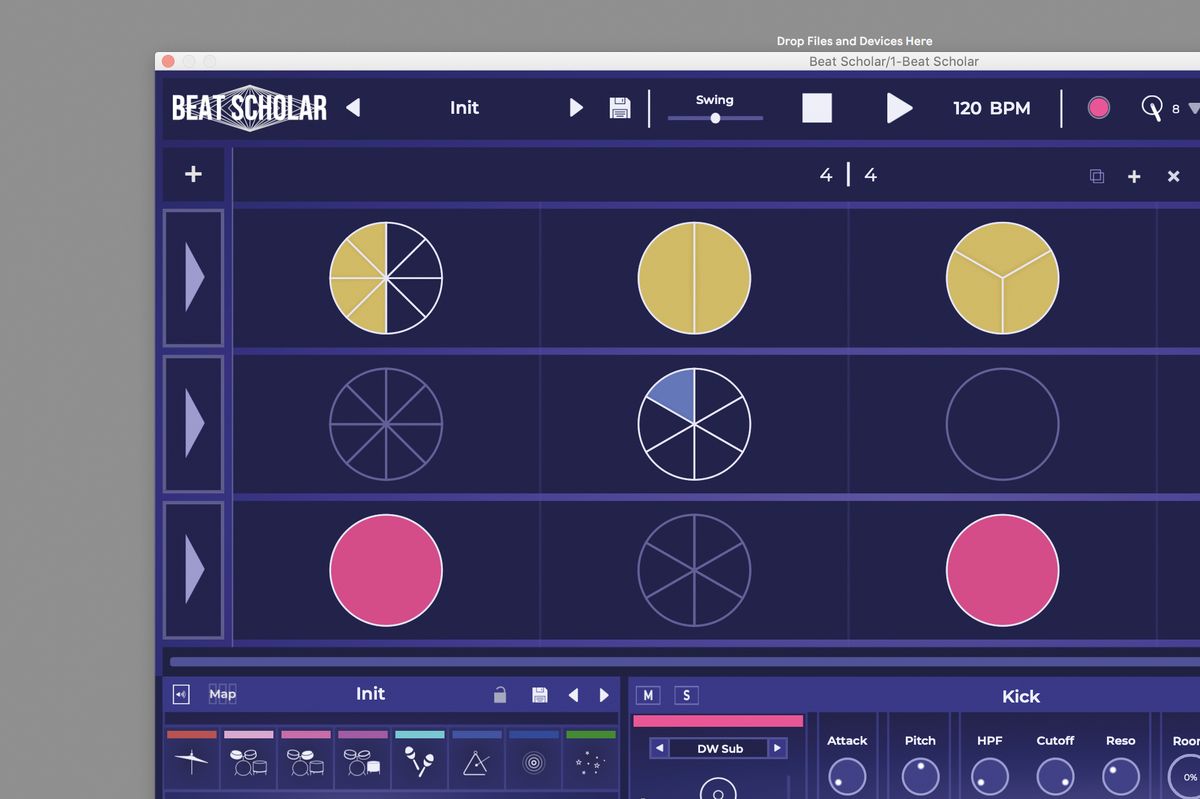The image size is (1200, 799).
Task: Click the Swing slider handle
Action: (715, 118)
